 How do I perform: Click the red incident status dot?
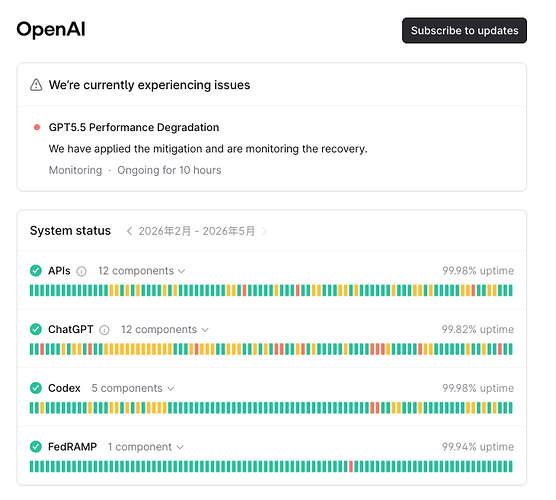coord(37,127)
